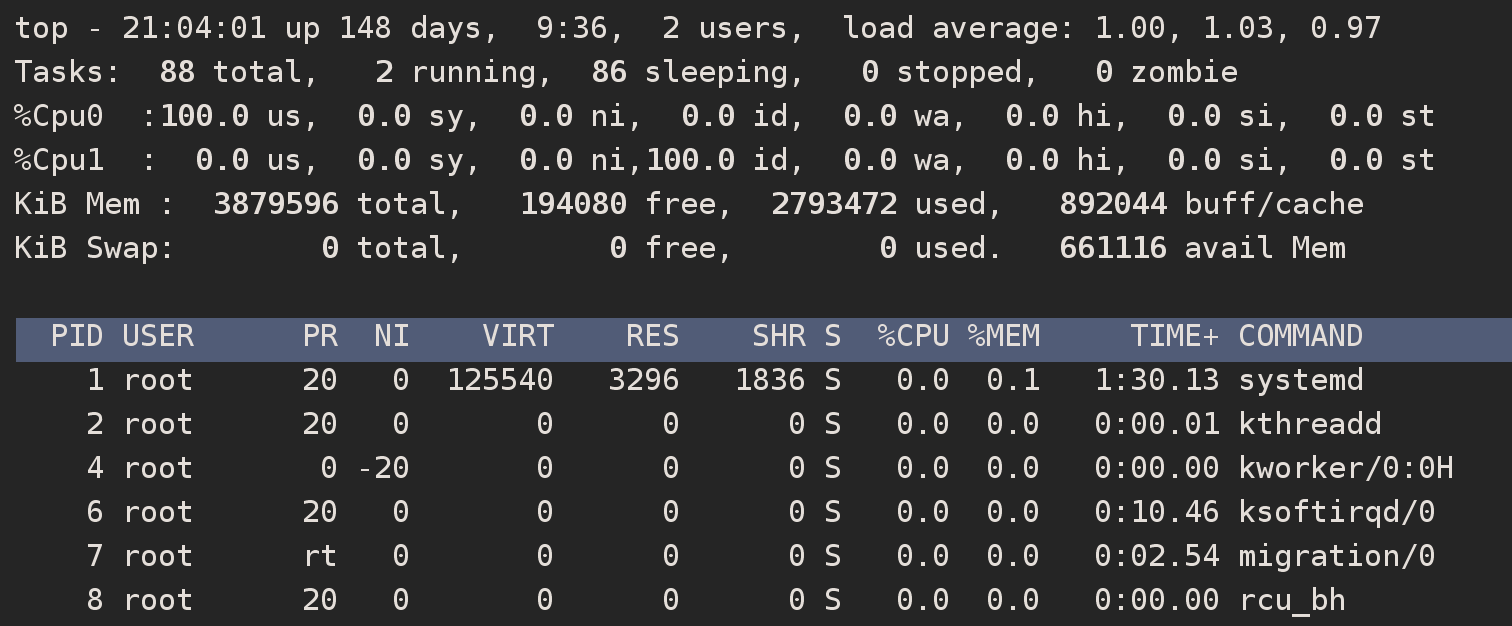Click the TIME+ column header
This screenshot has height=626, width=1512.
click(1174, 336)
